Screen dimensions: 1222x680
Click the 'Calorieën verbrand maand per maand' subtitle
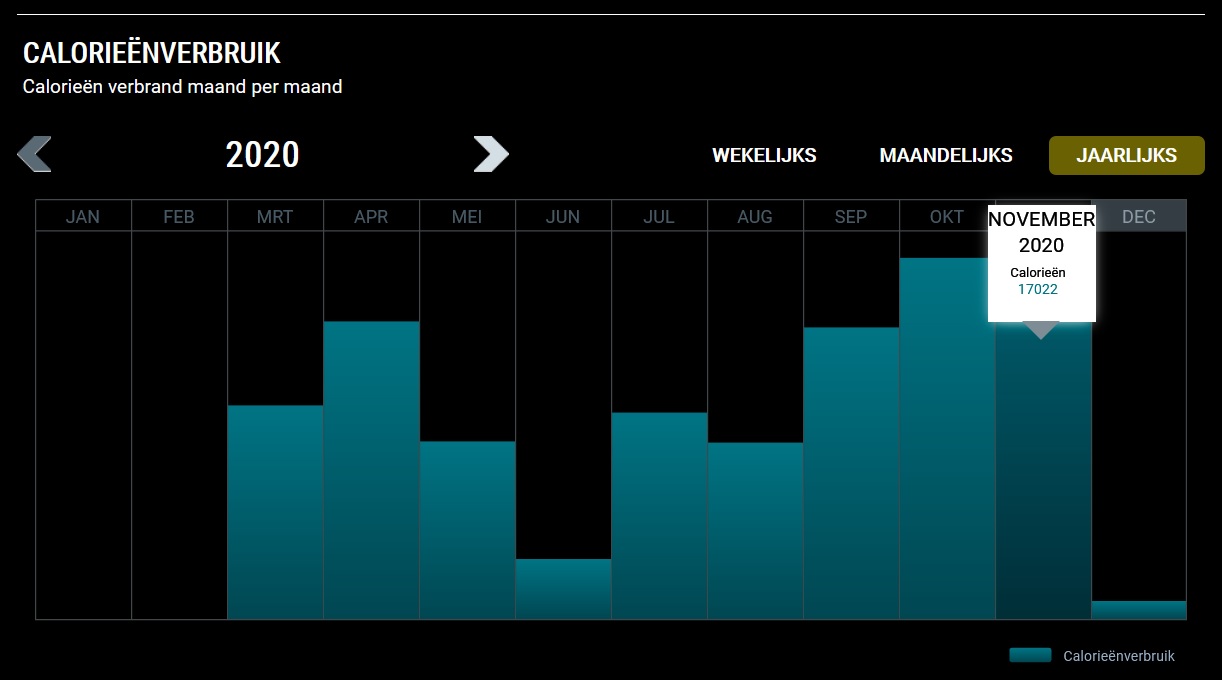pyautogui.click(x=183, y=87)
